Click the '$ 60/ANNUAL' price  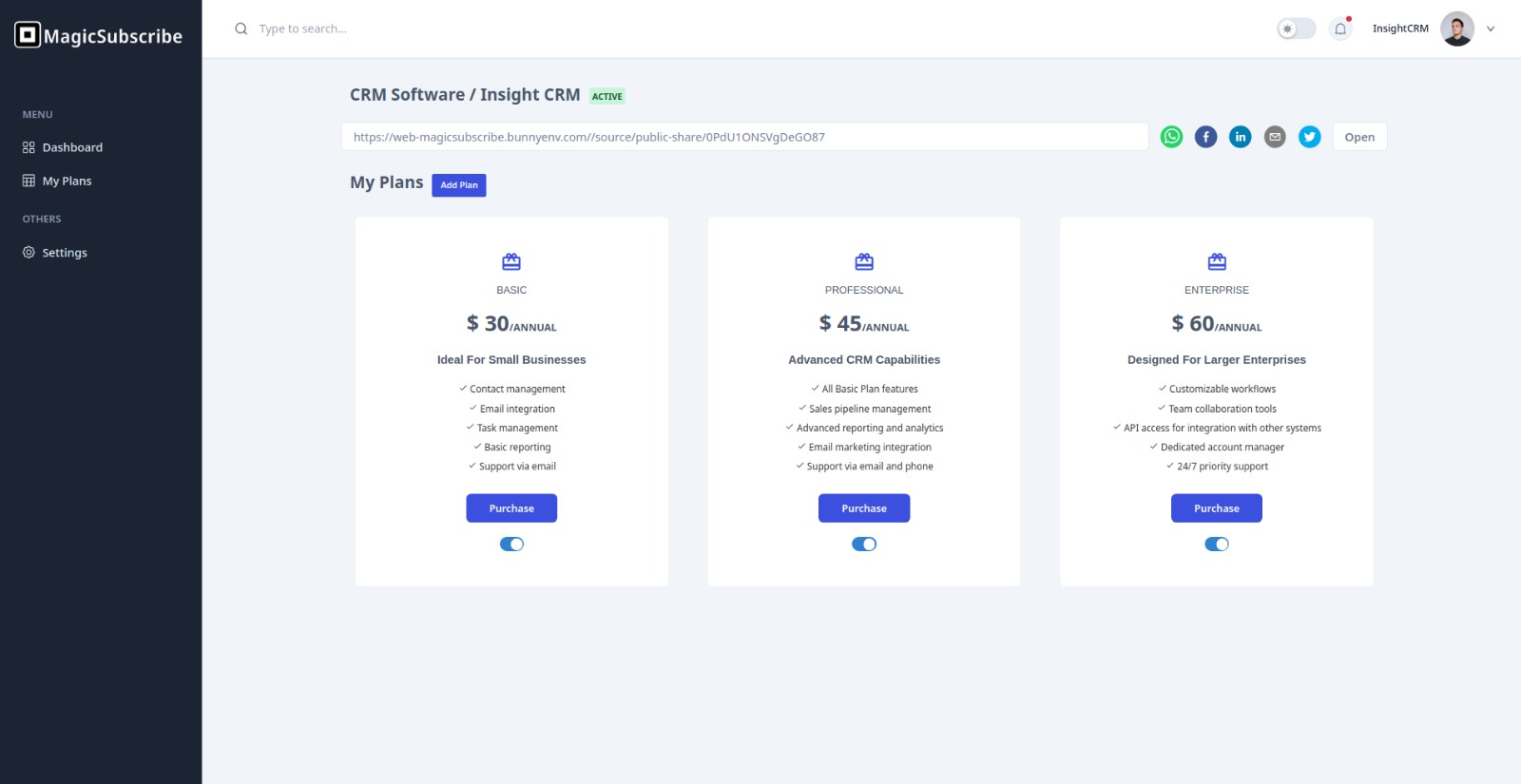(1217, 324)
